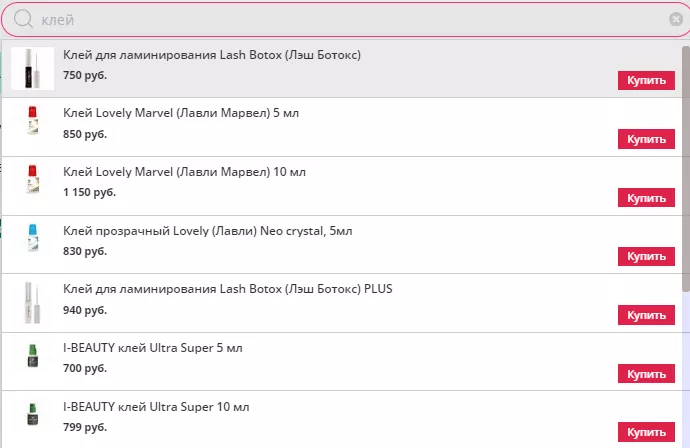Buy I-BEAUTY Ultra Super 5 мл
The width and height of the screenshot is (690, 448).
646,373
